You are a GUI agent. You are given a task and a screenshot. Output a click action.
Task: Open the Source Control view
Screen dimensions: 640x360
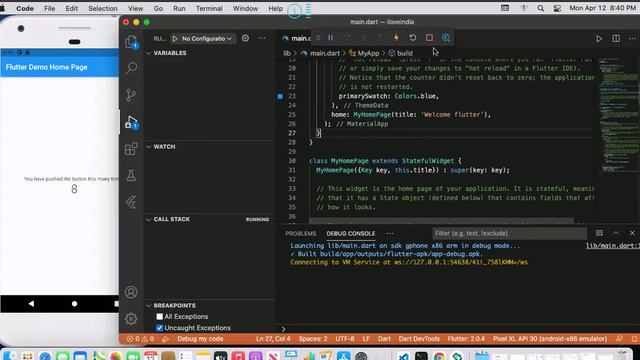coord(131,95)
